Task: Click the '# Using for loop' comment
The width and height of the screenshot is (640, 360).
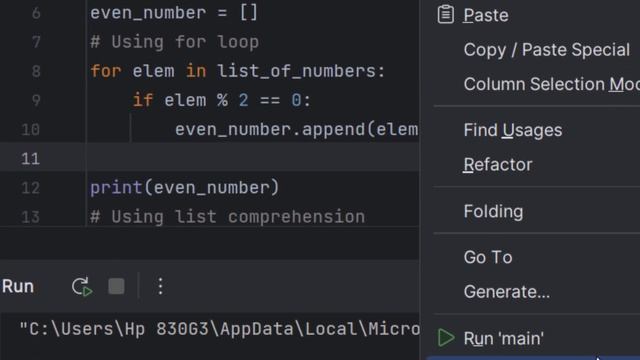Action: (x=174, y=42)
